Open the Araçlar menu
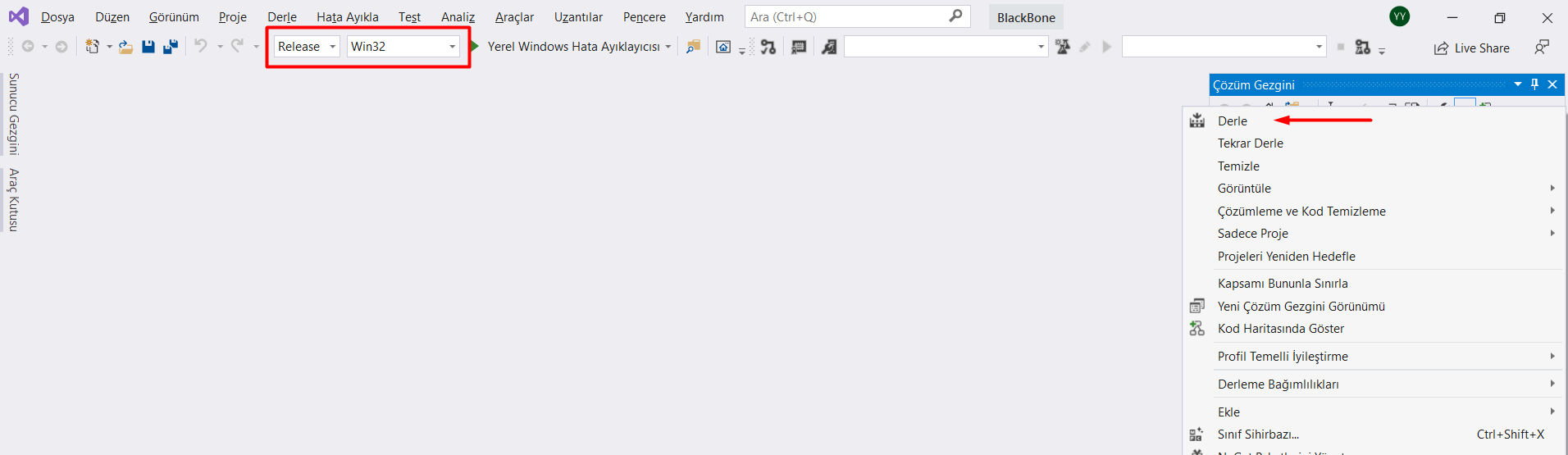Image resolution: width=1568 pixels, height=455 pixels. 514,16
